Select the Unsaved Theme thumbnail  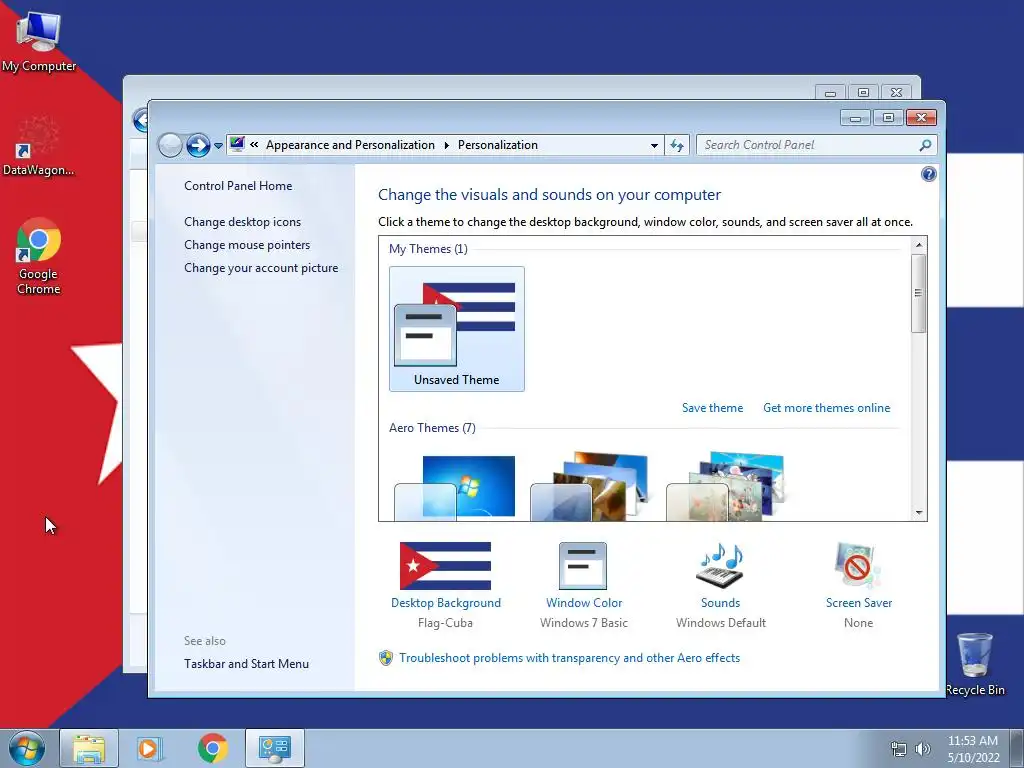click(x=456, y=328)
